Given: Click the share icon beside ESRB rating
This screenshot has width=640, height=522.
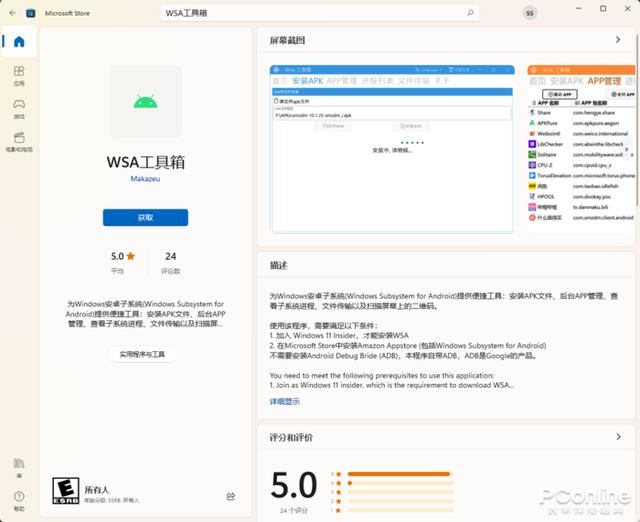Looking at the screenshot, I should tap(231, 496).
